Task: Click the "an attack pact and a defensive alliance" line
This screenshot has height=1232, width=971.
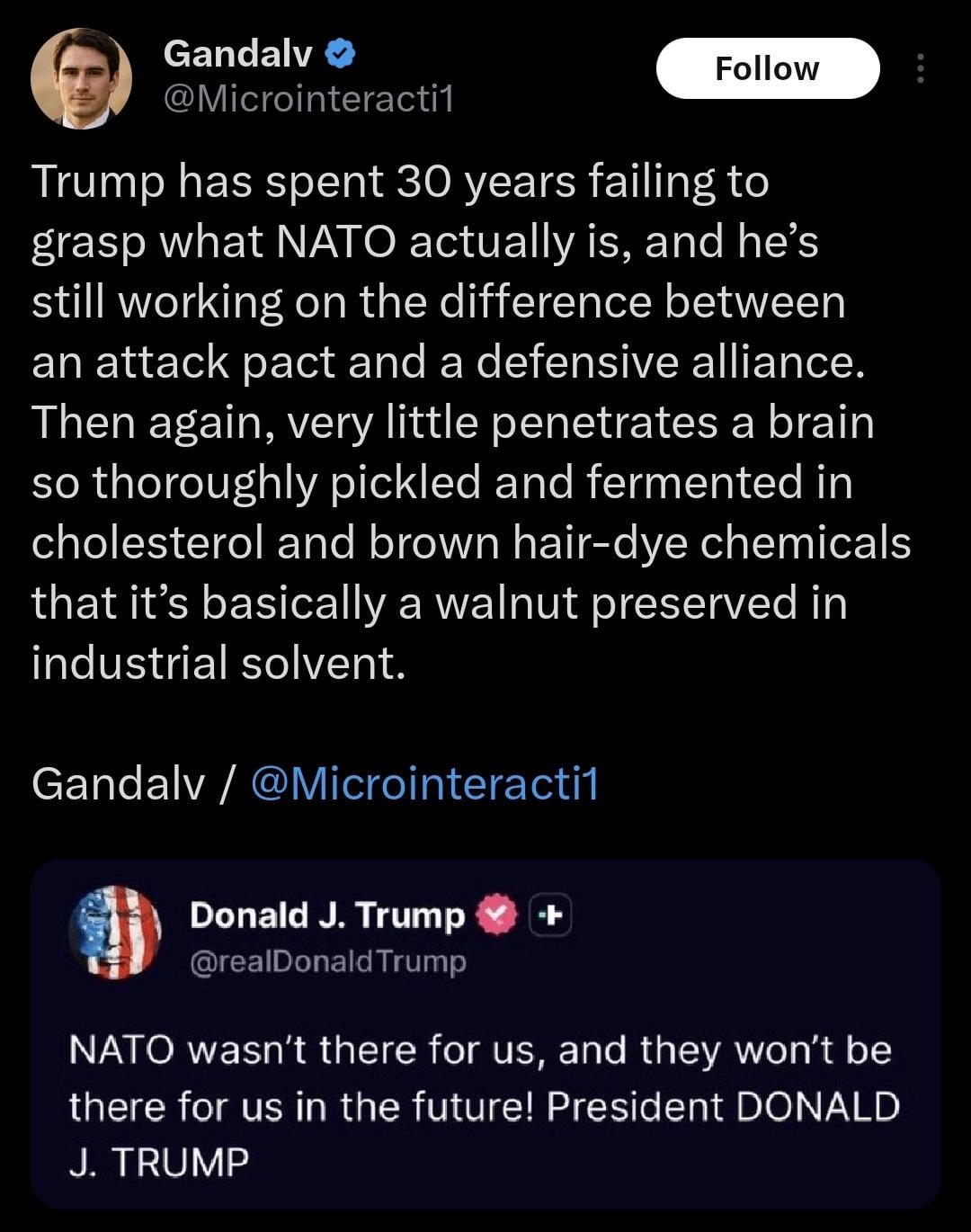Action: coord(448,362)
